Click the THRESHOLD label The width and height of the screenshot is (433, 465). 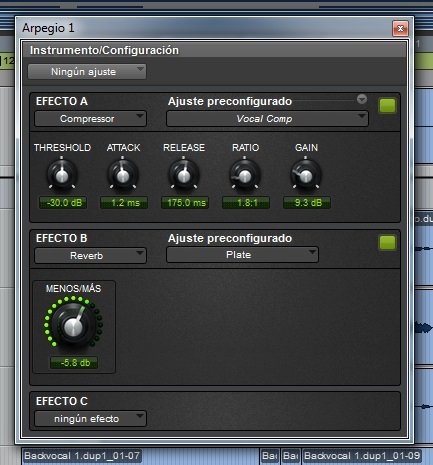coord(62,148)
